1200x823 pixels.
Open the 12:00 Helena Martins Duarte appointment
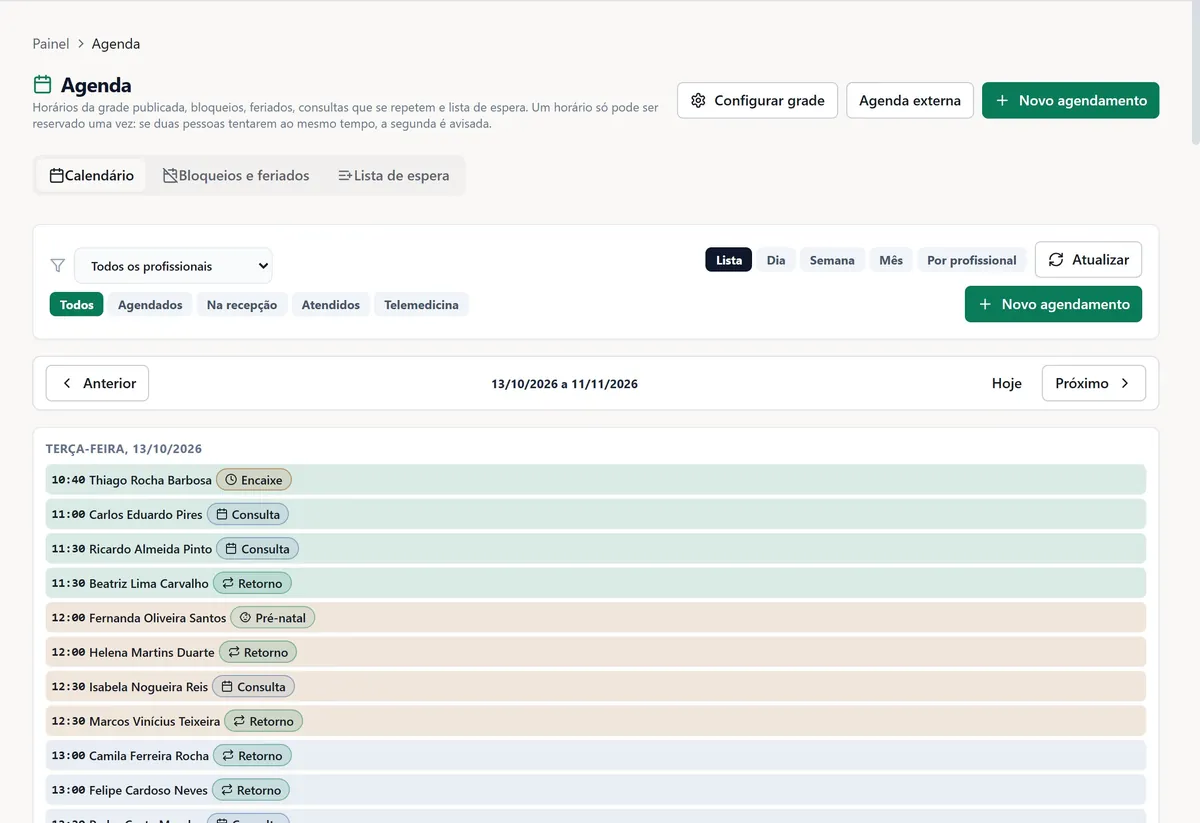click(x=596, y=653)
